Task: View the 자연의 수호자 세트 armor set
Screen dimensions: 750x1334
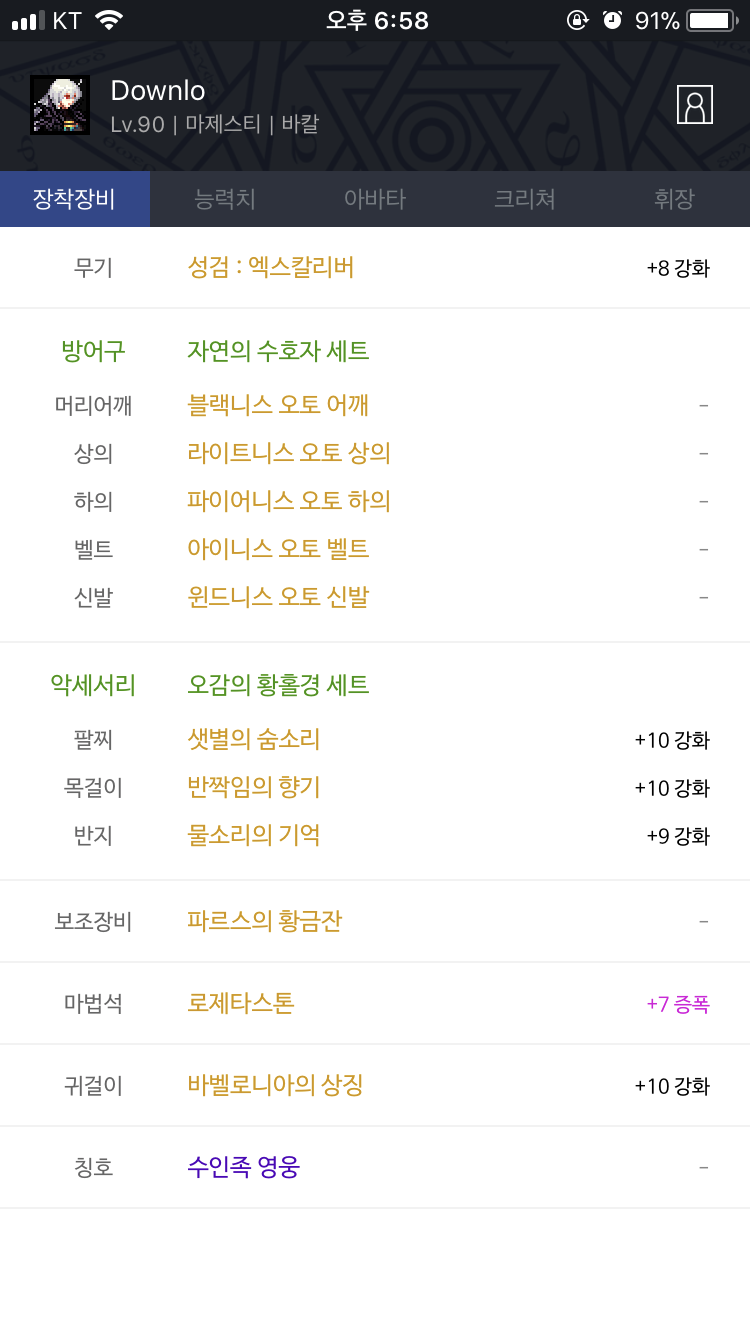Action: click(x=278, y=351)
